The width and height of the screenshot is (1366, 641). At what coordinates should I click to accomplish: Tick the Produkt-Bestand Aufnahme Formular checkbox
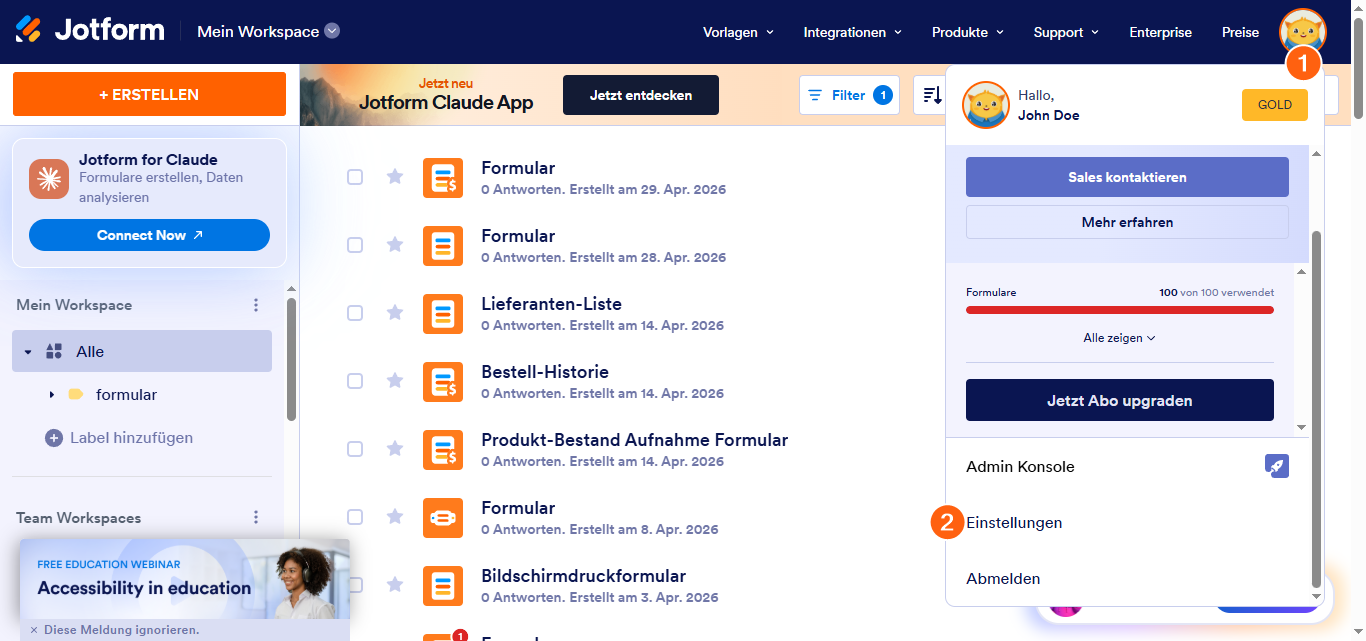coord(355,449)
